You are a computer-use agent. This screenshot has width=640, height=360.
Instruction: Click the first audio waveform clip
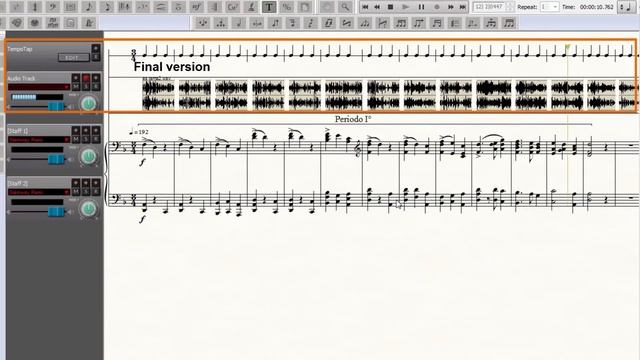(x=158, y=95)
